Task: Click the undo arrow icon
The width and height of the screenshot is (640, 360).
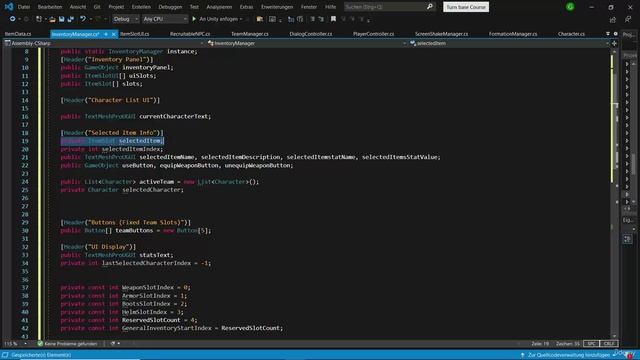Action: coord(83,19)
